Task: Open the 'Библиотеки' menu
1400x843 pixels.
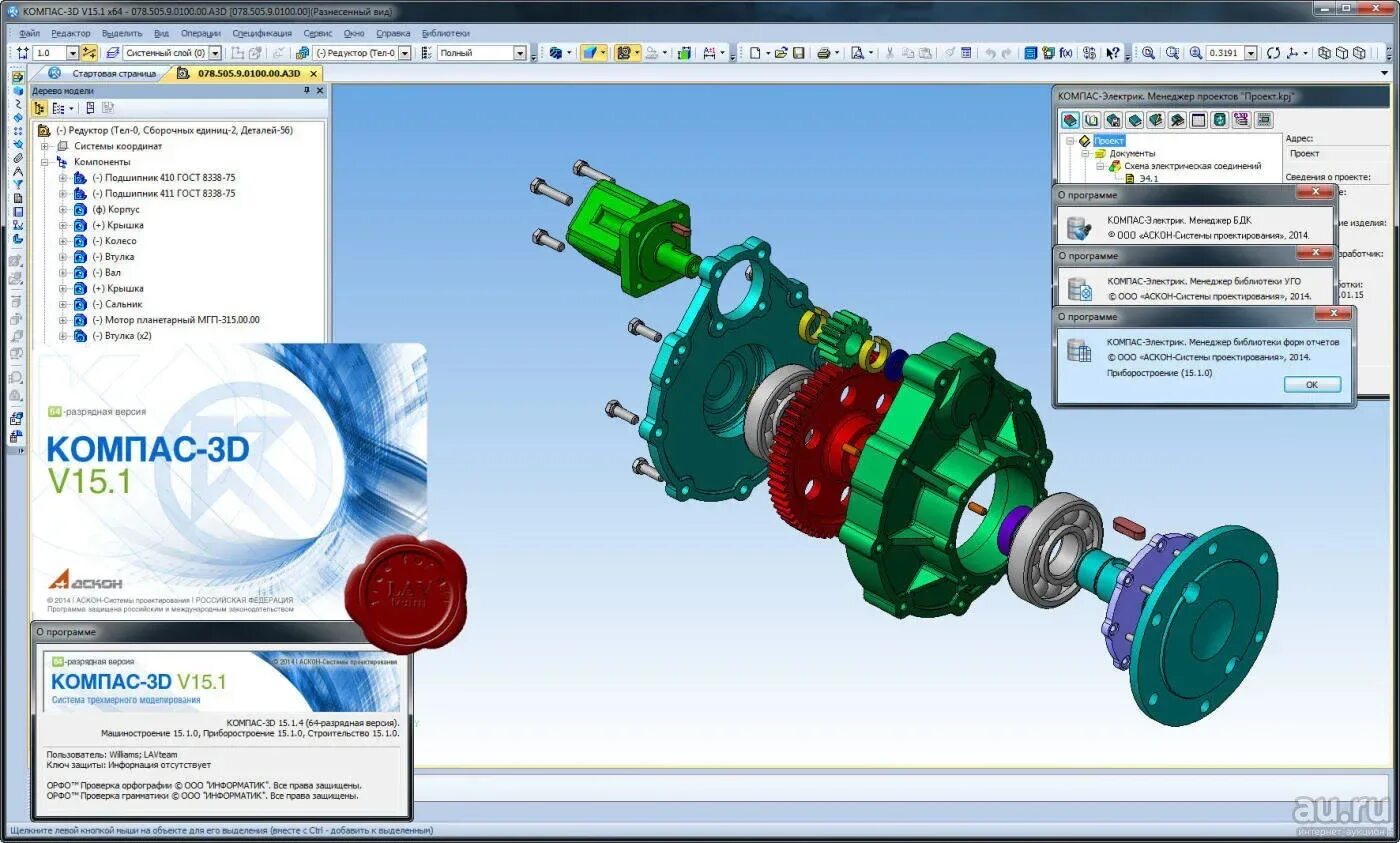Action: click(445, 33)
